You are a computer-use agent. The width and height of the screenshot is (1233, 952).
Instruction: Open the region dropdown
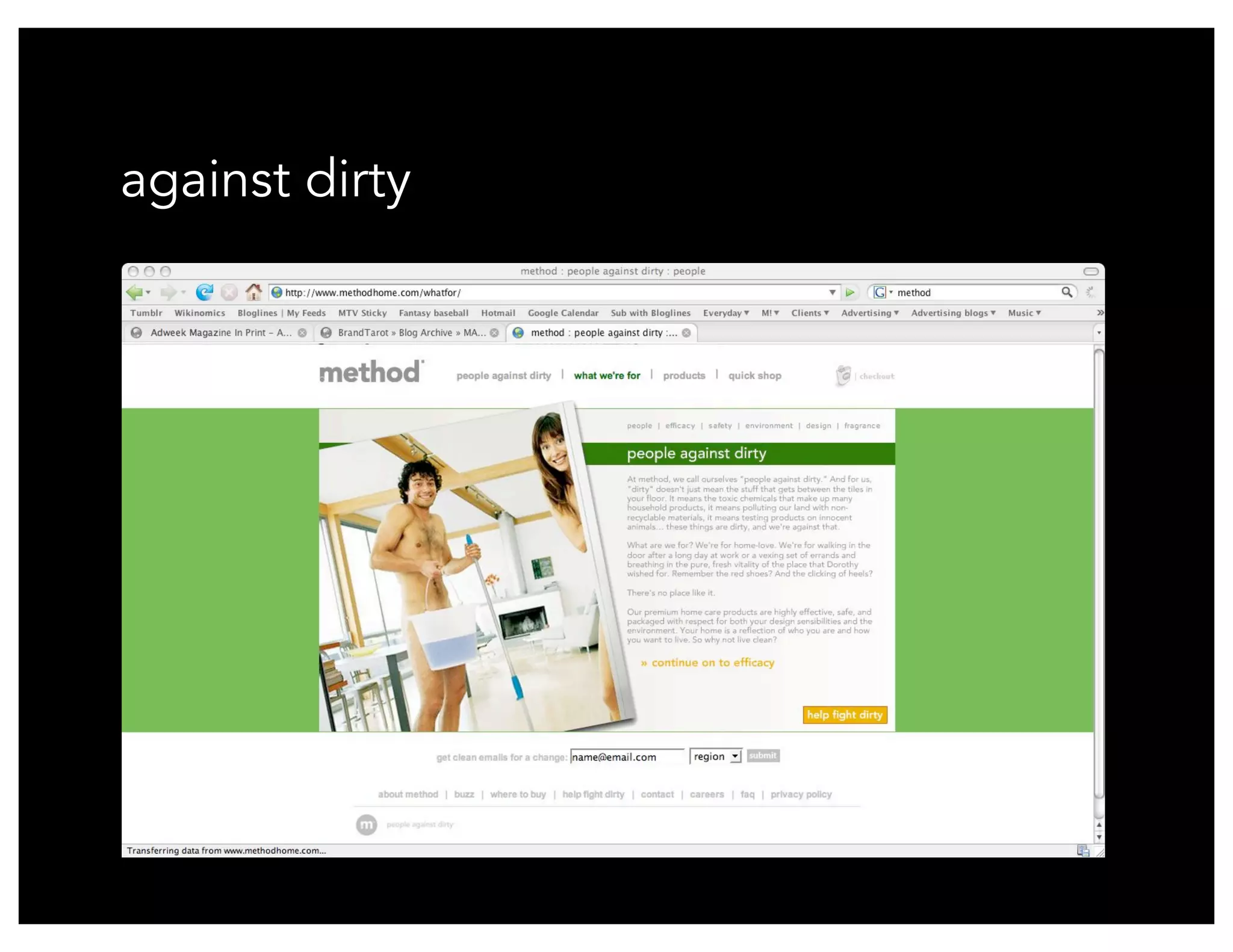[x=715, y=756]
